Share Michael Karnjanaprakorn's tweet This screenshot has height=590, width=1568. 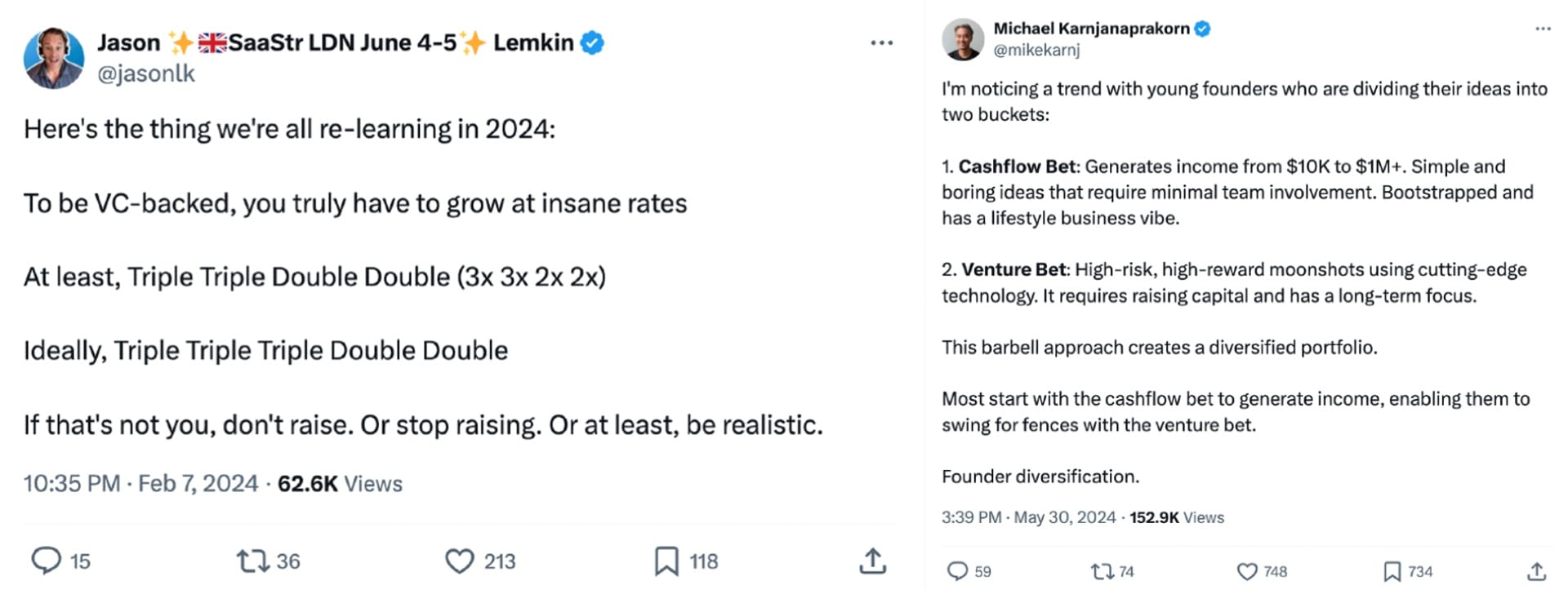click(1536, 571)
